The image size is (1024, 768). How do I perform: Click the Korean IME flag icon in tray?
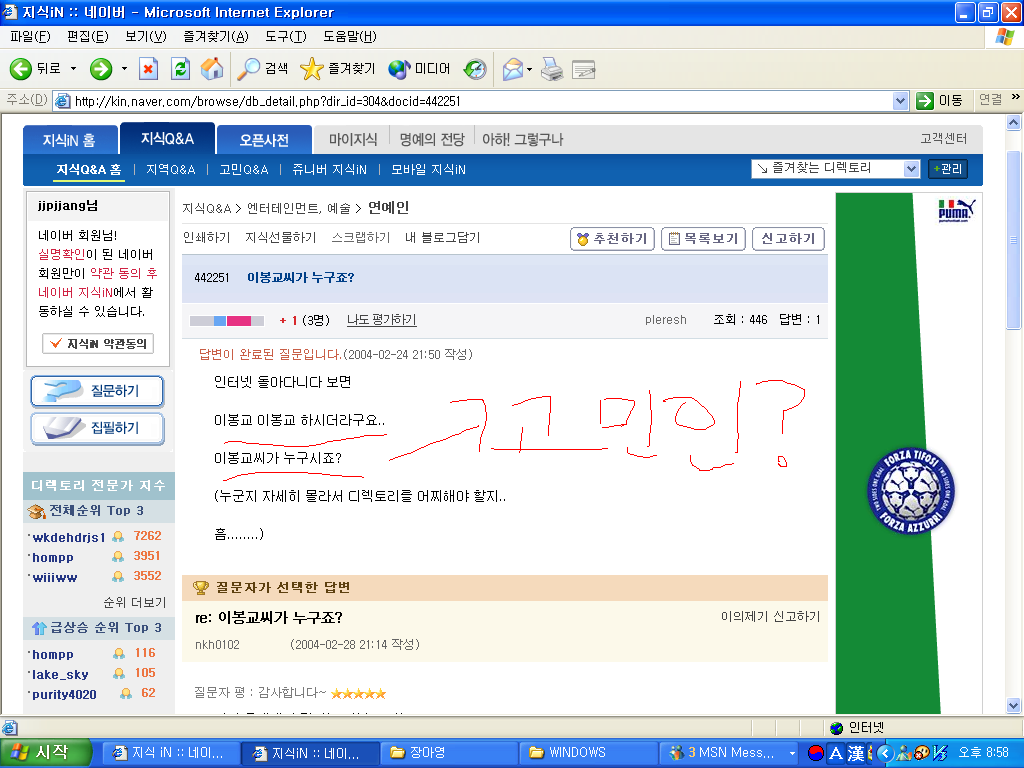point(816,753)
